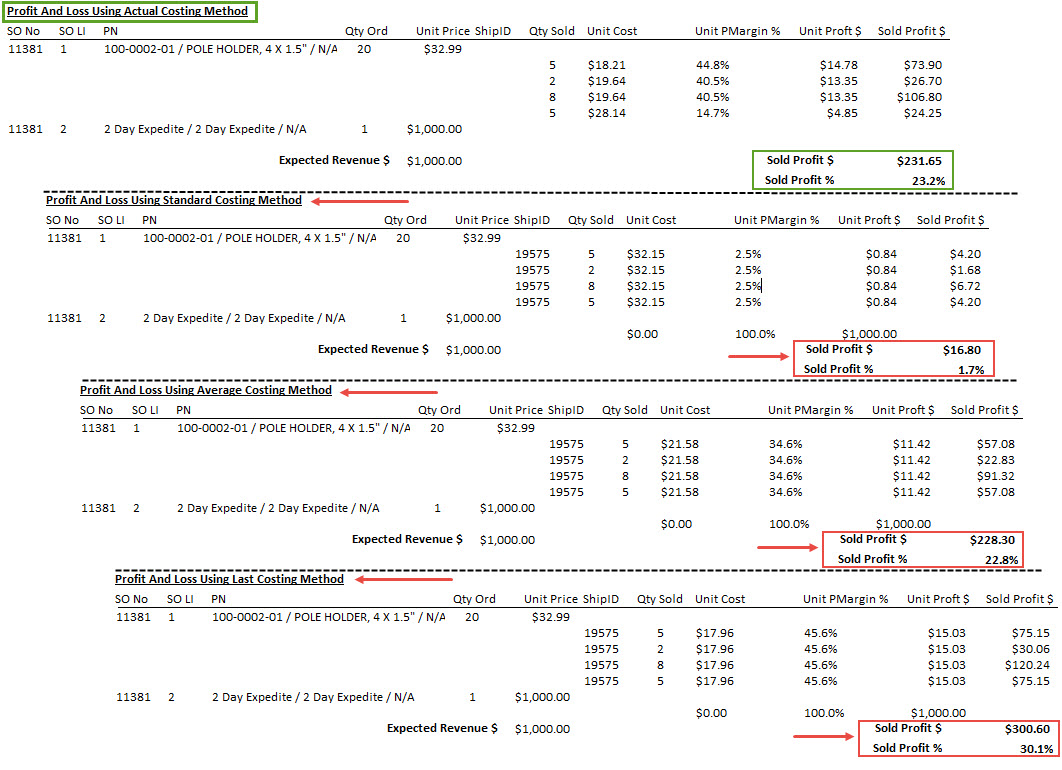
Task: Click the $120.24 sold profit in last costing
Action: pos(1027,665)
